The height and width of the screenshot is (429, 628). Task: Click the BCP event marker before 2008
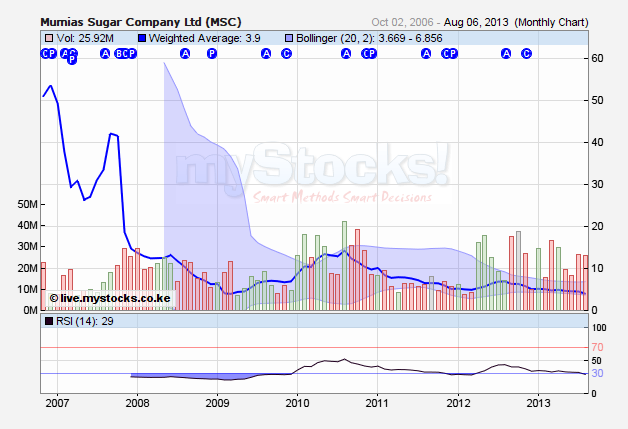(x=125, y=53)
